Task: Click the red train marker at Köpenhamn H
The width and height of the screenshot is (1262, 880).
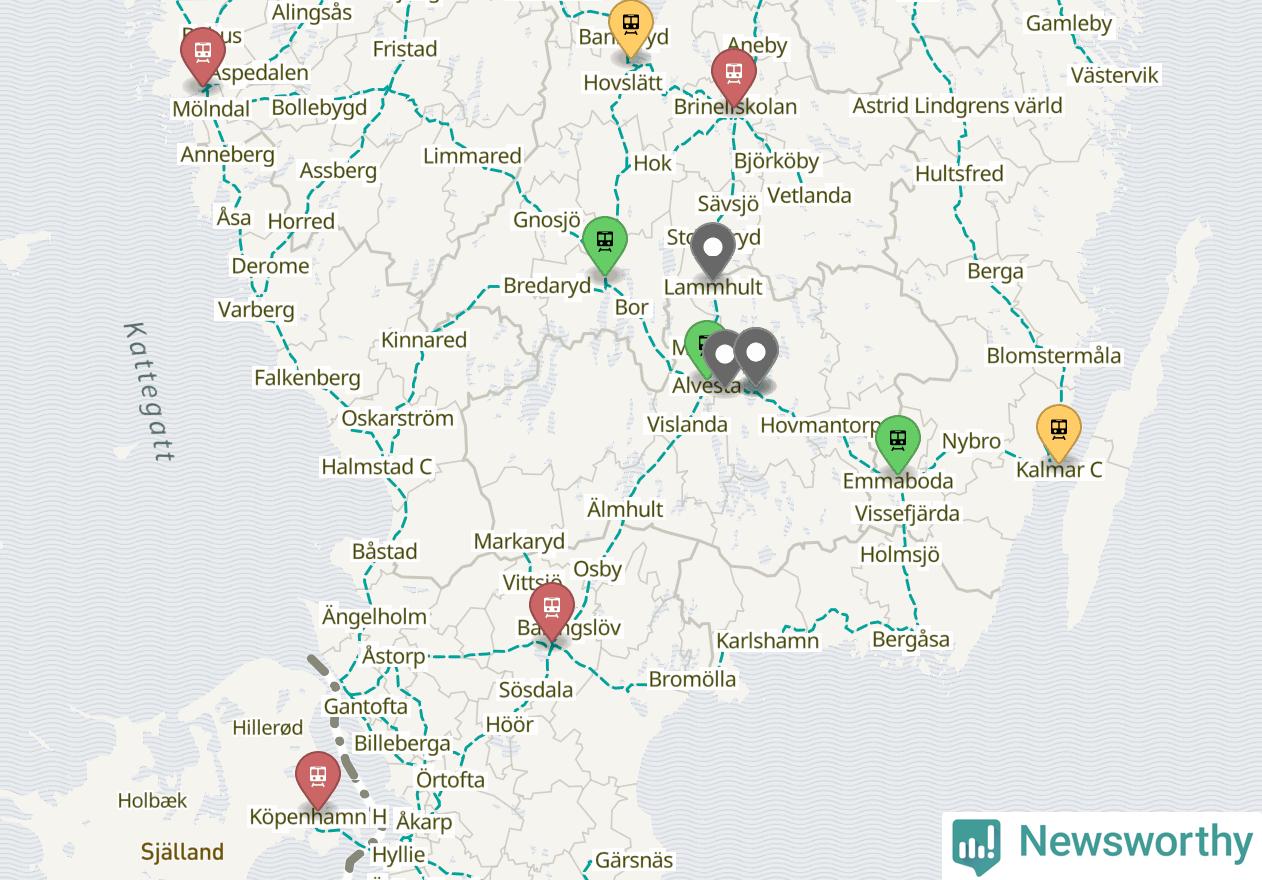Action: tap(318, 779)
